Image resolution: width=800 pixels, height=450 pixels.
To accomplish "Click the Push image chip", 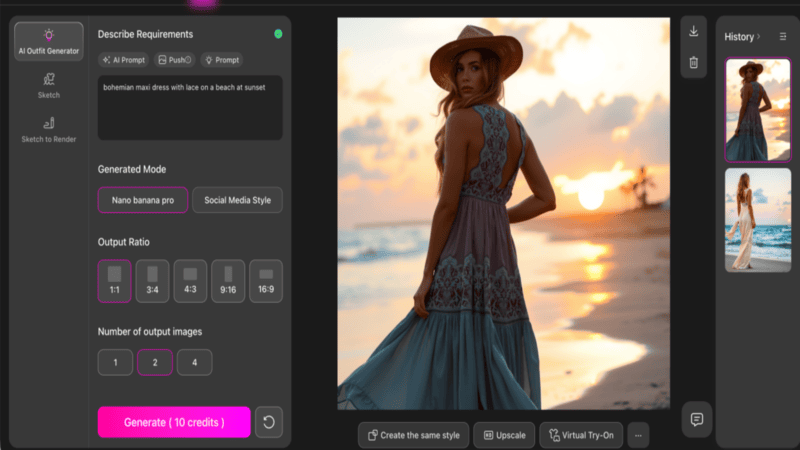I will tap(174, 60).
